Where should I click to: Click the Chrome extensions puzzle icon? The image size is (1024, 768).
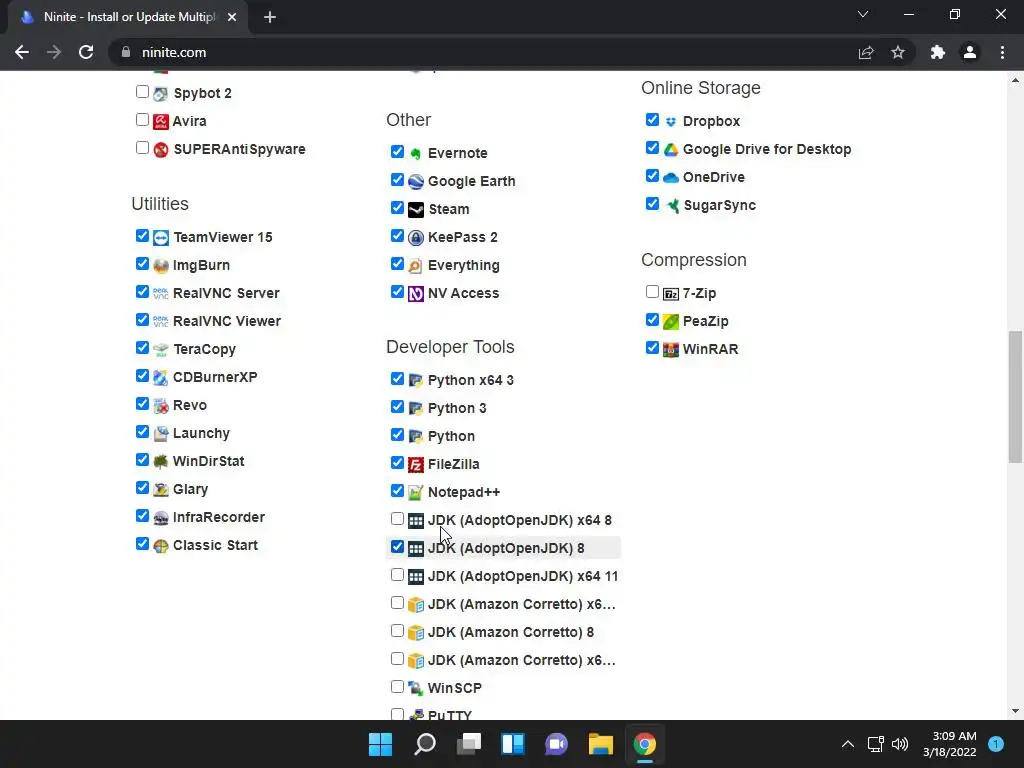pyautogui.click(x=938, y=52)
